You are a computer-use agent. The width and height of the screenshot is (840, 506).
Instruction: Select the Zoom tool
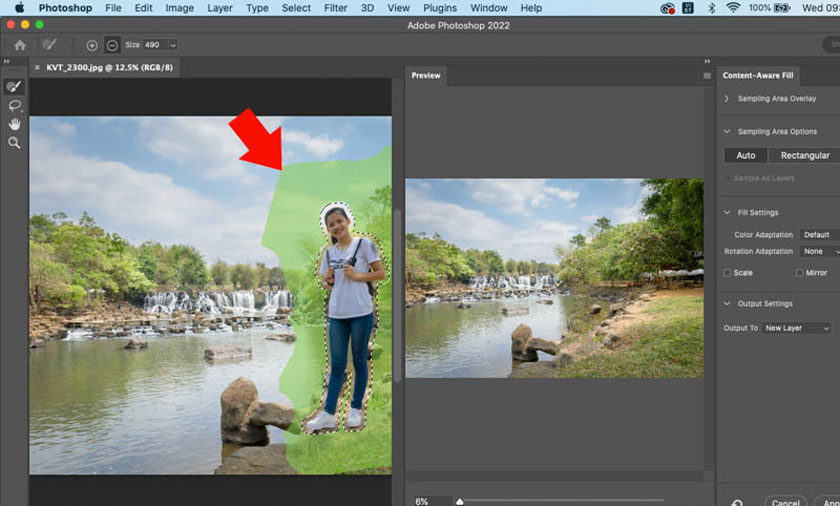14,142
